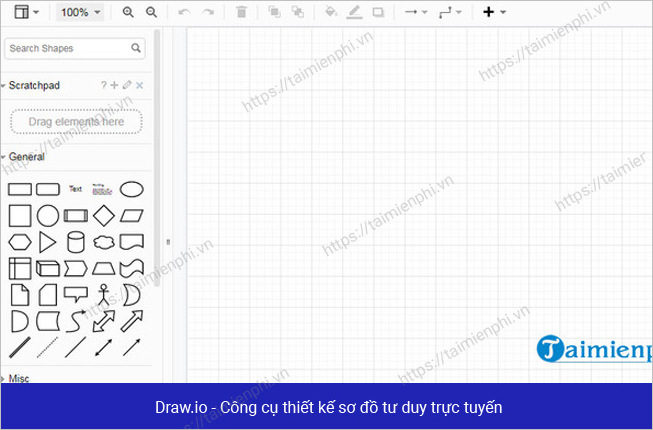This screenshot has width=653, height=430.
Task: Select the plain diagonal line shape
Action: [x=76, y=348]
